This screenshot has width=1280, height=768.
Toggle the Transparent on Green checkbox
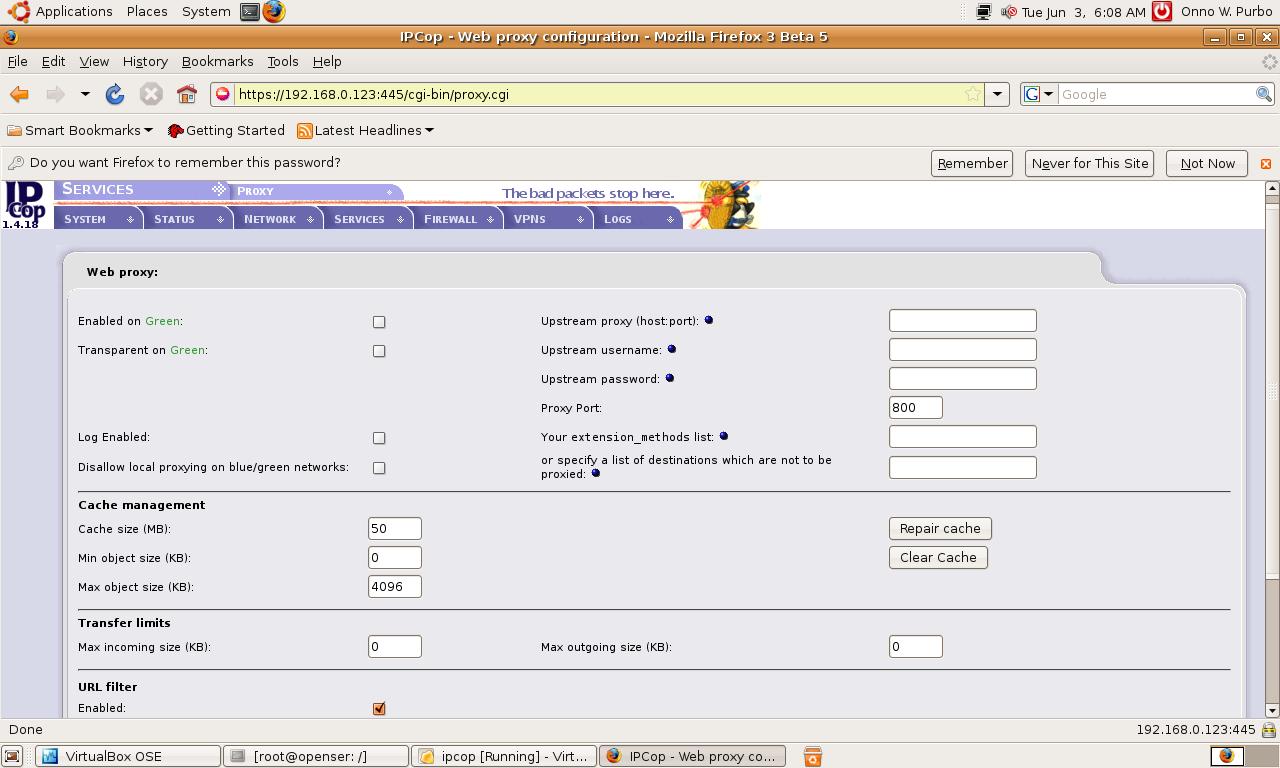point(379,351)
